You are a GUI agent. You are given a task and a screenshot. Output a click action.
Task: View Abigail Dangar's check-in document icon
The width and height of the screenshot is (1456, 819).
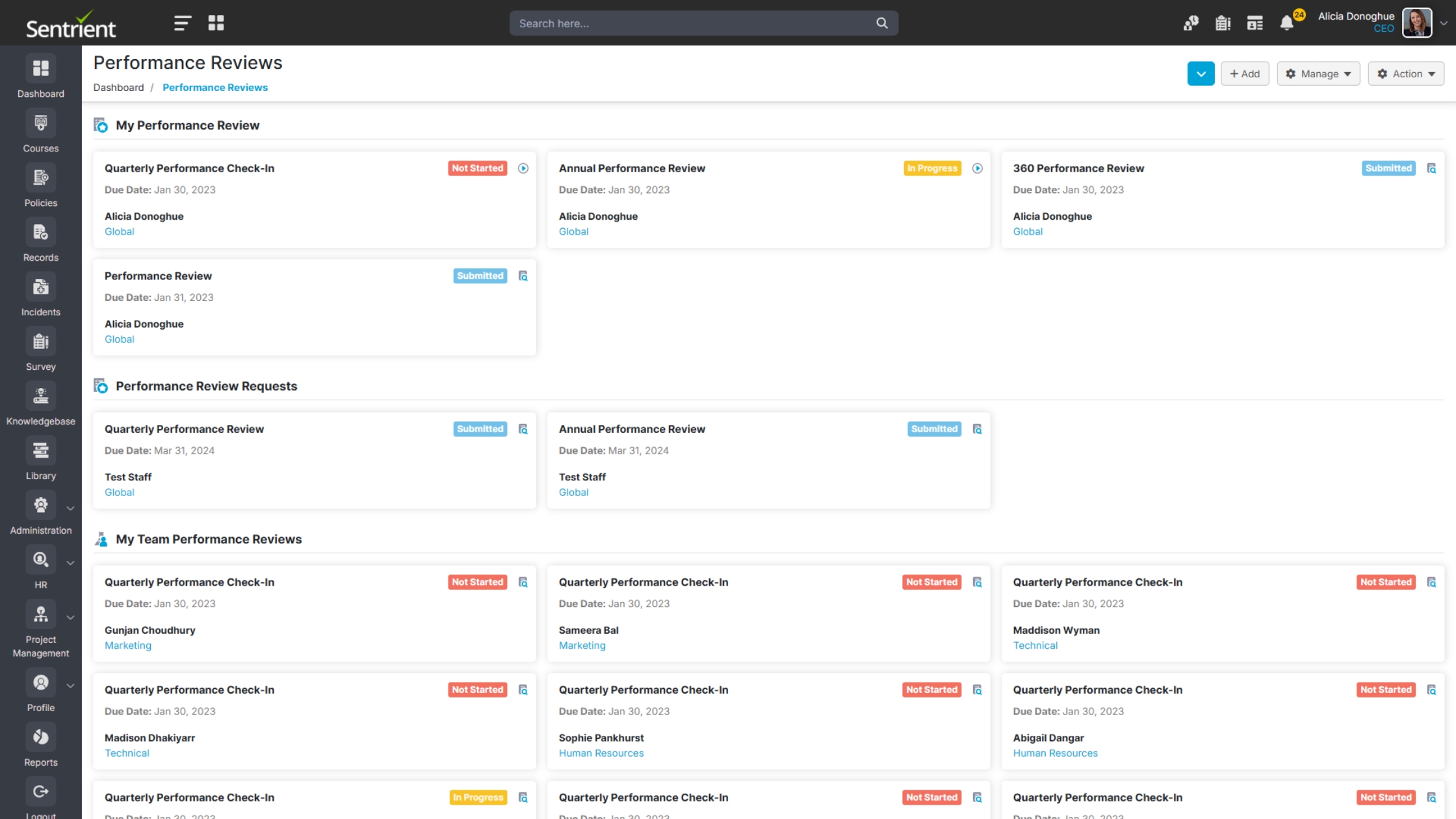(1431, 690)
